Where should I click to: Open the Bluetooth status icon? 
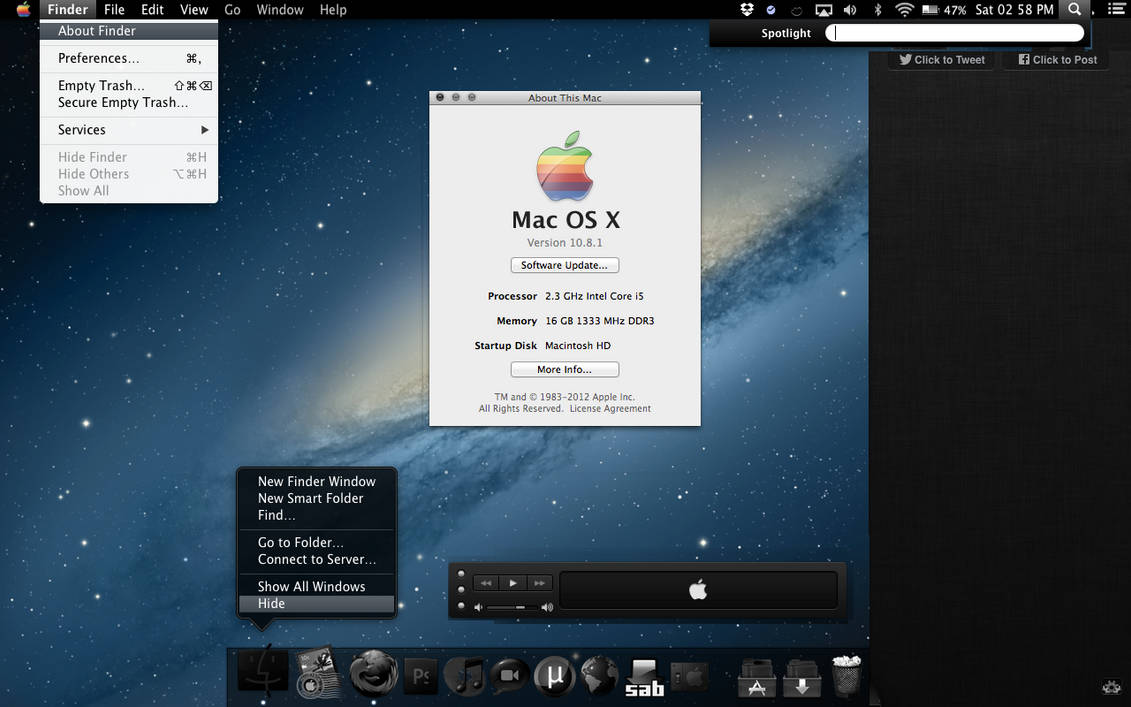(878, 9)
